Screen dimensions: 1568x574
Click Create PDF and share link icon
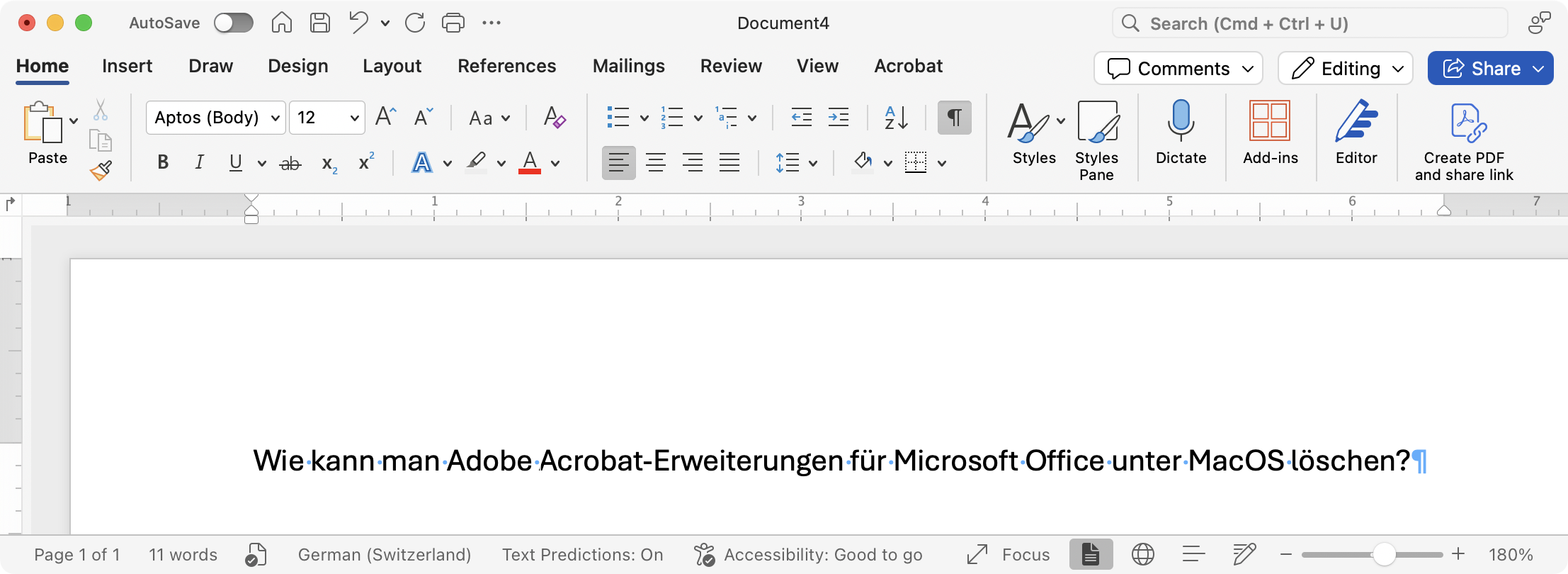1464,122
